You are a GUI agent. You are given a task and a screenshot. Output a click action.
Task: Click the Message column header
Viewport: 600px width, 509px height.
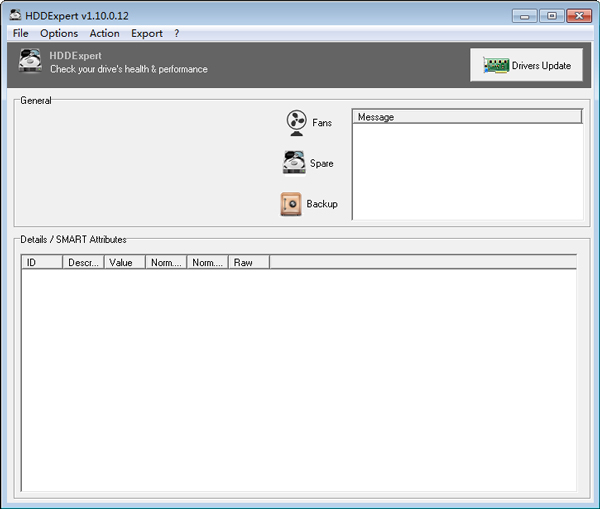(467, 117)
